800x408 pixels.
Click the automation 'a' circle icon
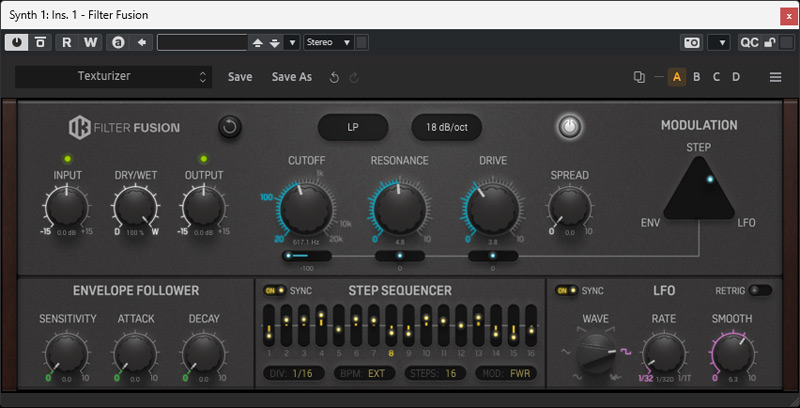118,42
